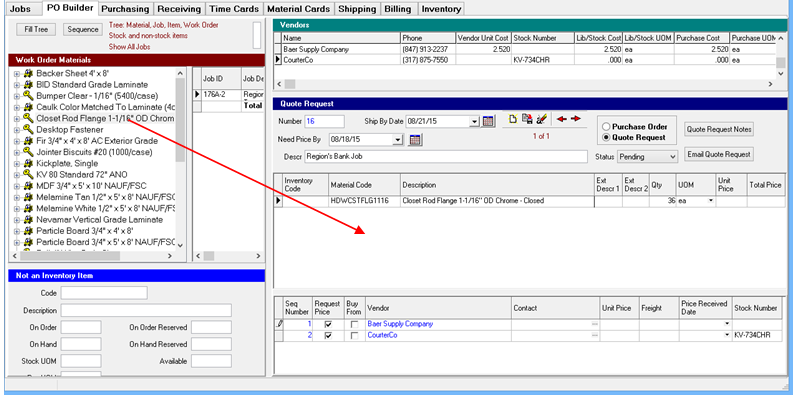Click the delete quote request icon
798x401 pixels.
point(541,119)
